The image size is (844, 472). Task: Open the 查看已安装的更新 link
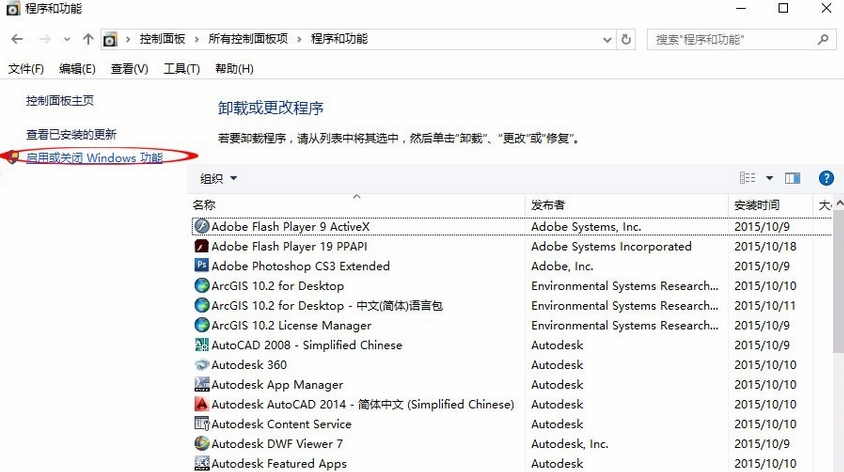(x=71, y=134)
